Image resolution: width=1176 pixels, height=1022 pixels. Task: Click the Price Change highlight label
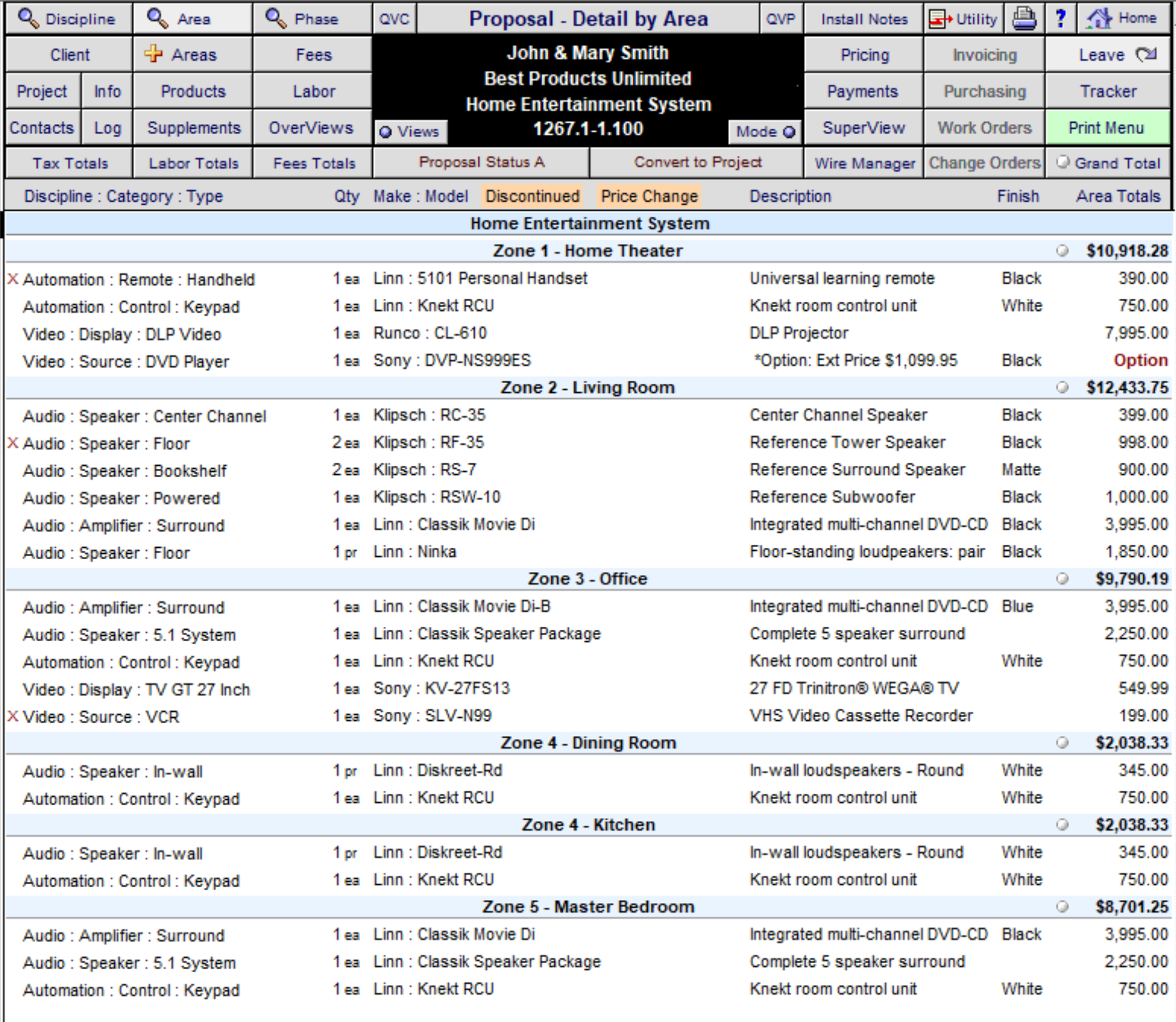click(x=649, y=196)
